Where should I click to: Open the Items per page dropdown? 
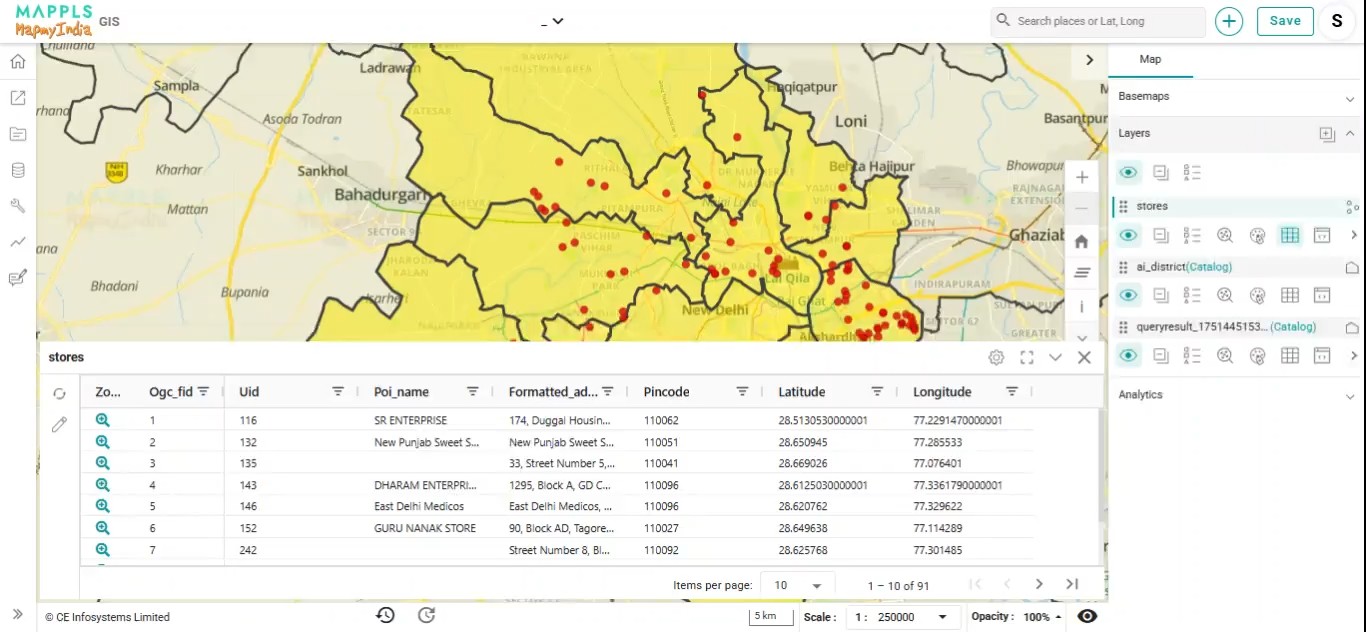pos(797,585)
